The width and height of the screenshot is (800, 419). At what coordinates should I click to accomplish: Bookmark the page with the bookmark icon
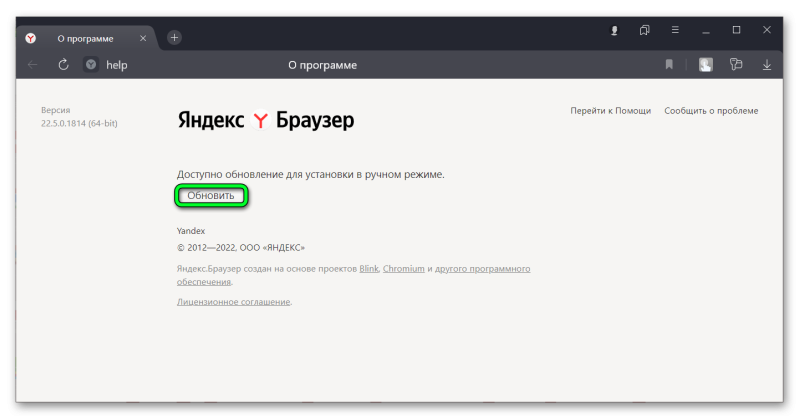tap(669, 64)
